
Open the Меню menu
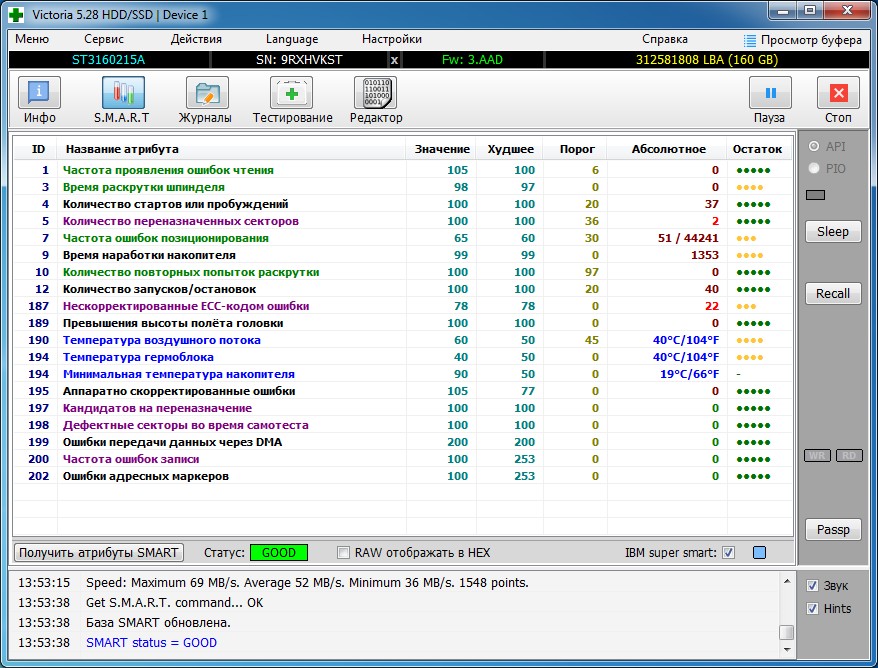click(32, 39)
